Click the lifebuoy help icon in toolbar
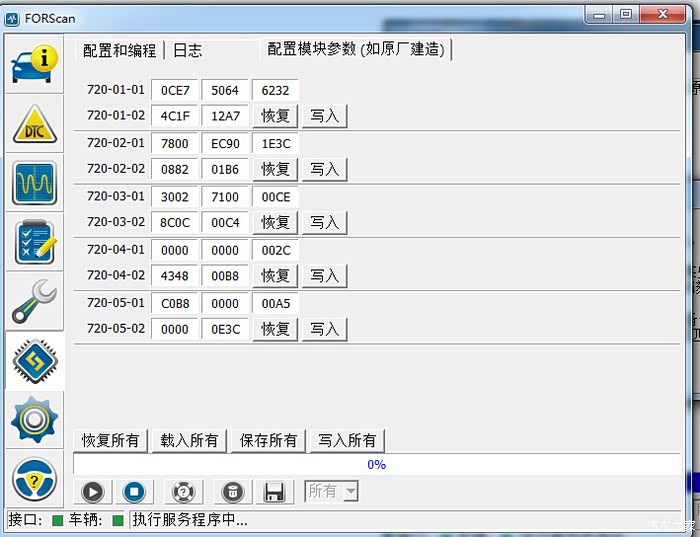This screenshot has height=537, width=700. [183, 491]
